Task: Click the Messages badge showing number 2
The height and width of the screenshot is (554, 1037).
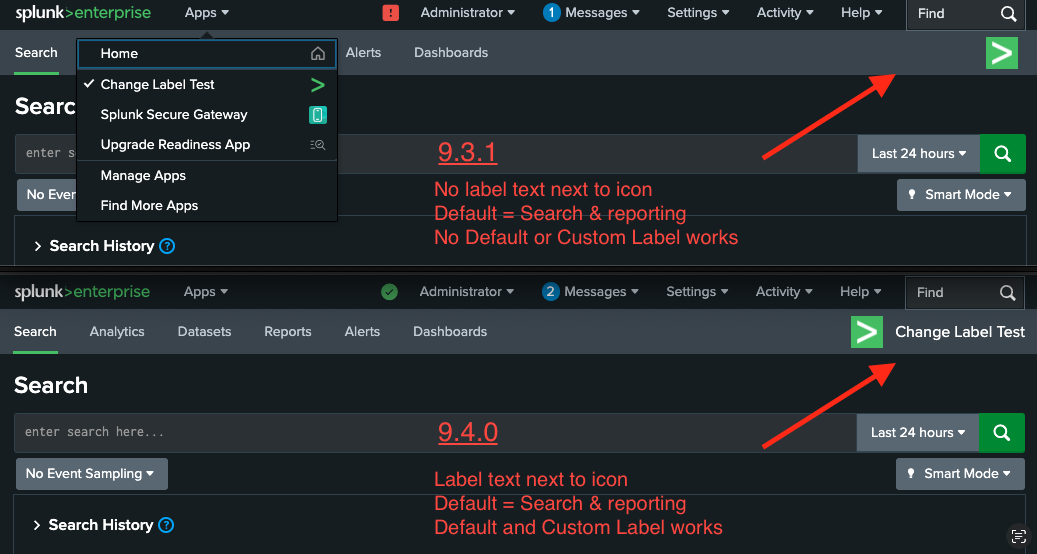Action: pyautogui.click(x=550, y=292)
